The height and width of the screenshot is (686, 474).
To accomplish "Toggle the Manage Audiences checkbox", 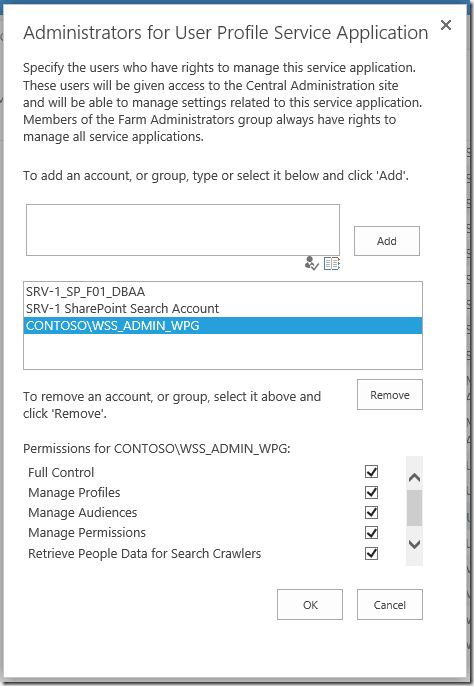I will click(x=372, y=512).
